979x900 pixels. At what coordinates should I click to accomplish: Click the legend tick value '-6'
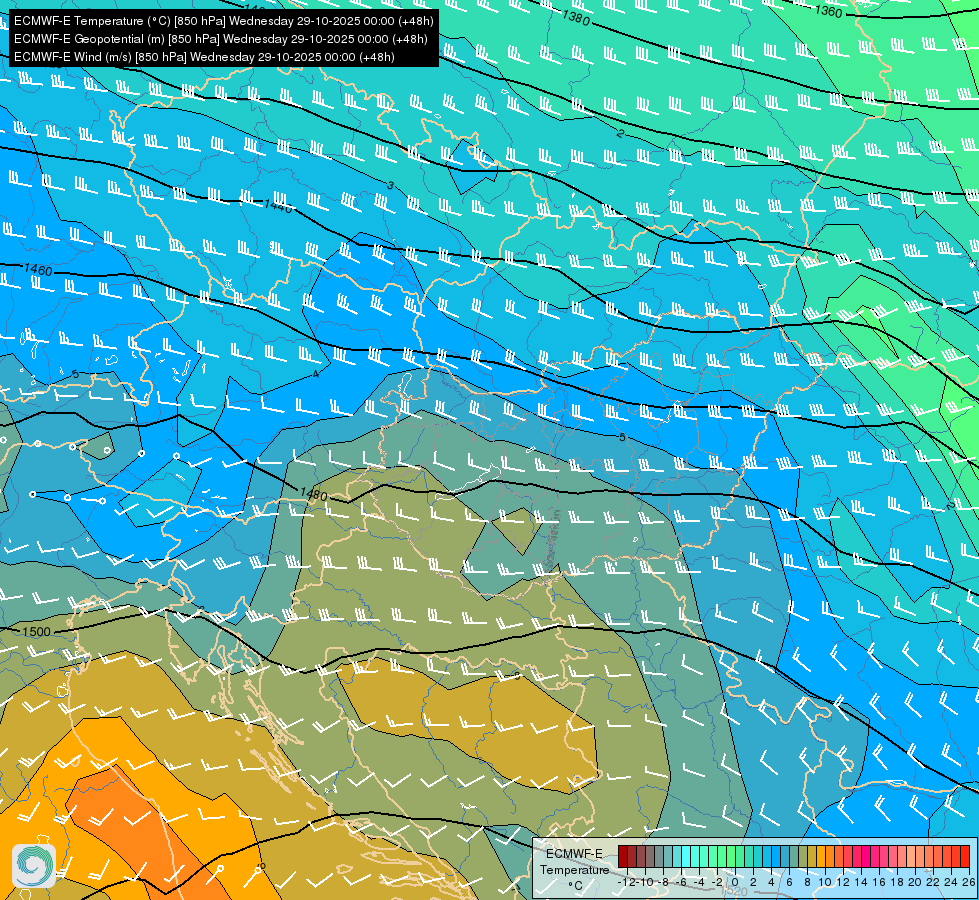pos(681,882)
